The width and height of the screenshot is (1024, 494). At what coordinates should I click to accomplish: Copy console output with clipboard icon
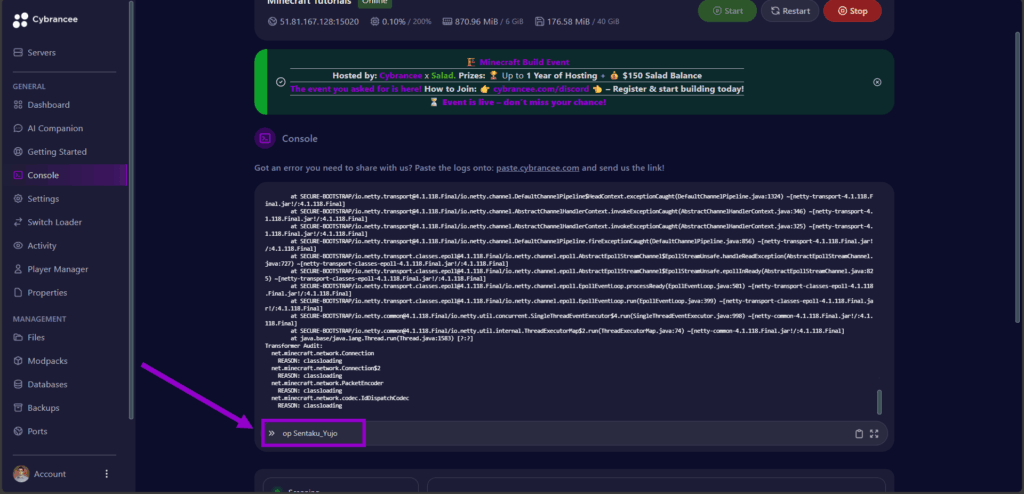pos(859,433)
